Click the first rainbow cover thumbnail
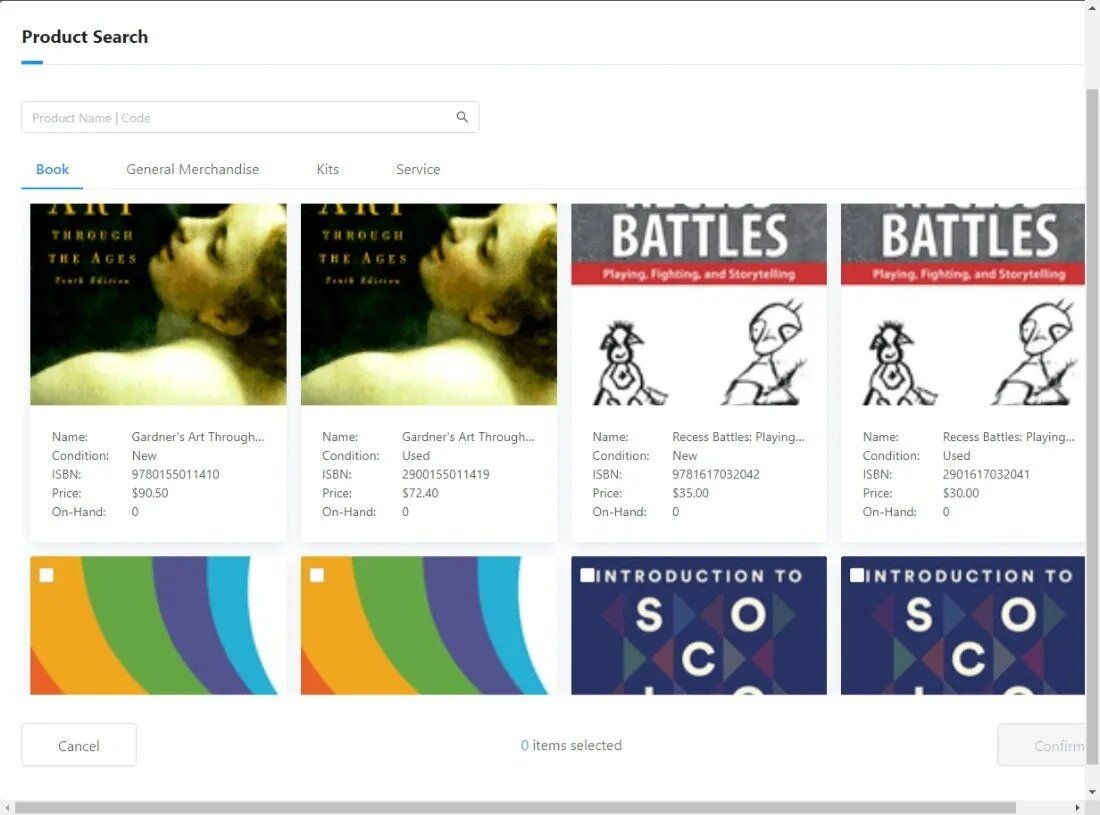This screenshot has width=1100, height=815. (x=158, y=625)
